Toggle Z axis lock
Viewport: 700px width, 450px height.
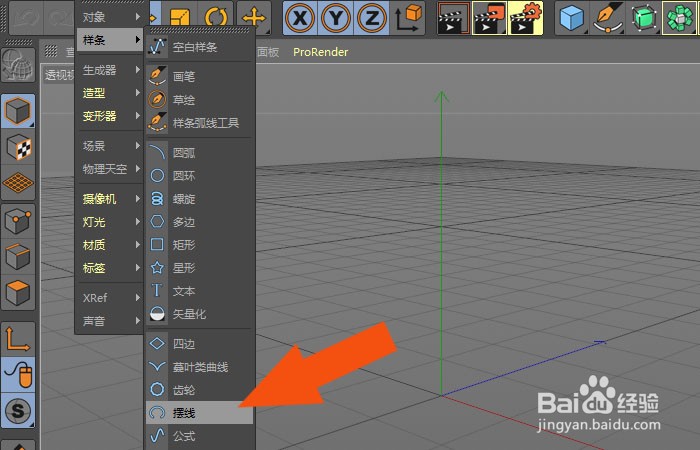pos(371,18)
